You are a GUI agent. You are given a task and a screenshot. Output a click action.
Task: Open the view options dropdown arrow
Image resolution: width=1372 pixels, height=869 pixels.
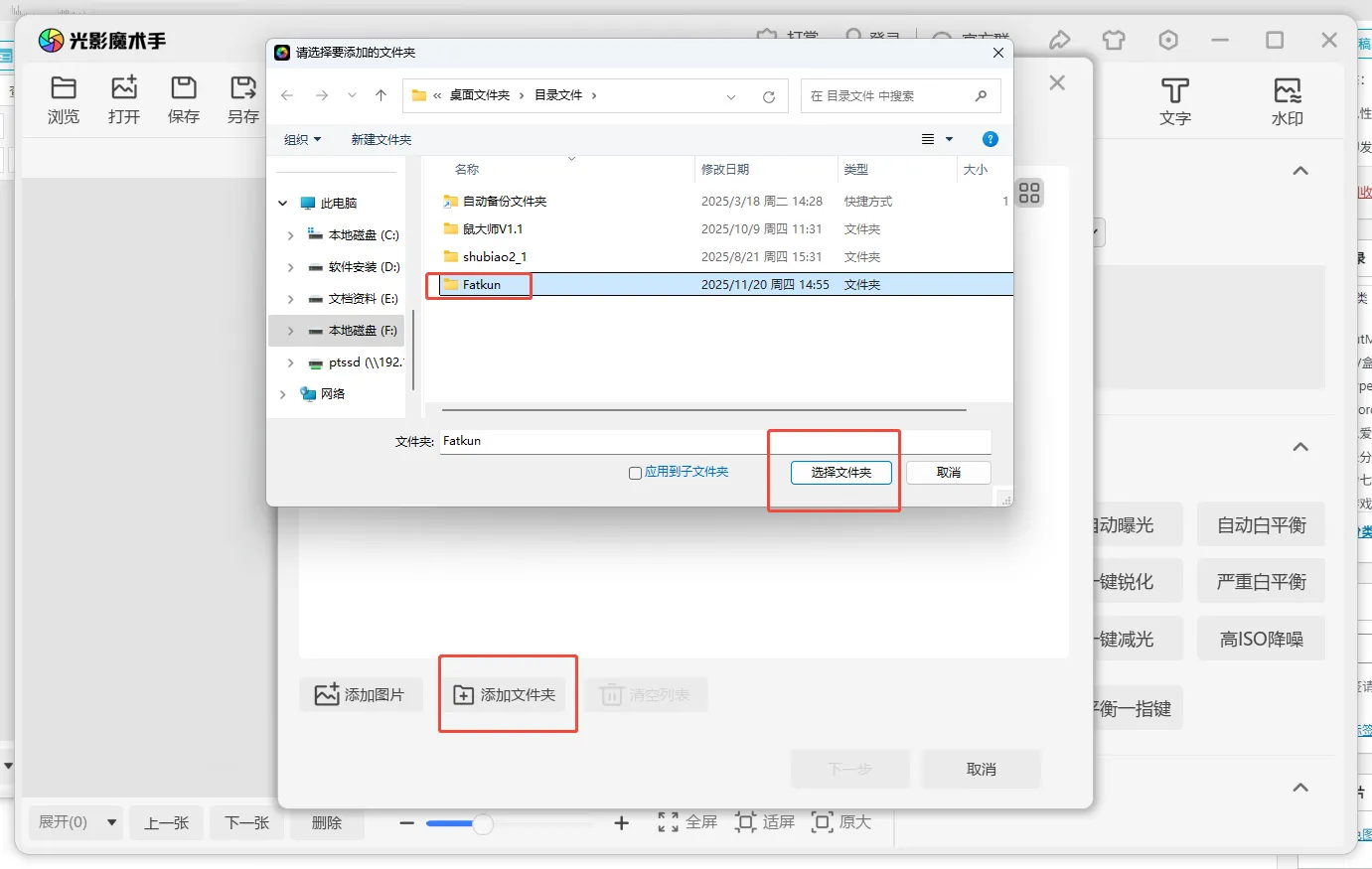(949, 139)
